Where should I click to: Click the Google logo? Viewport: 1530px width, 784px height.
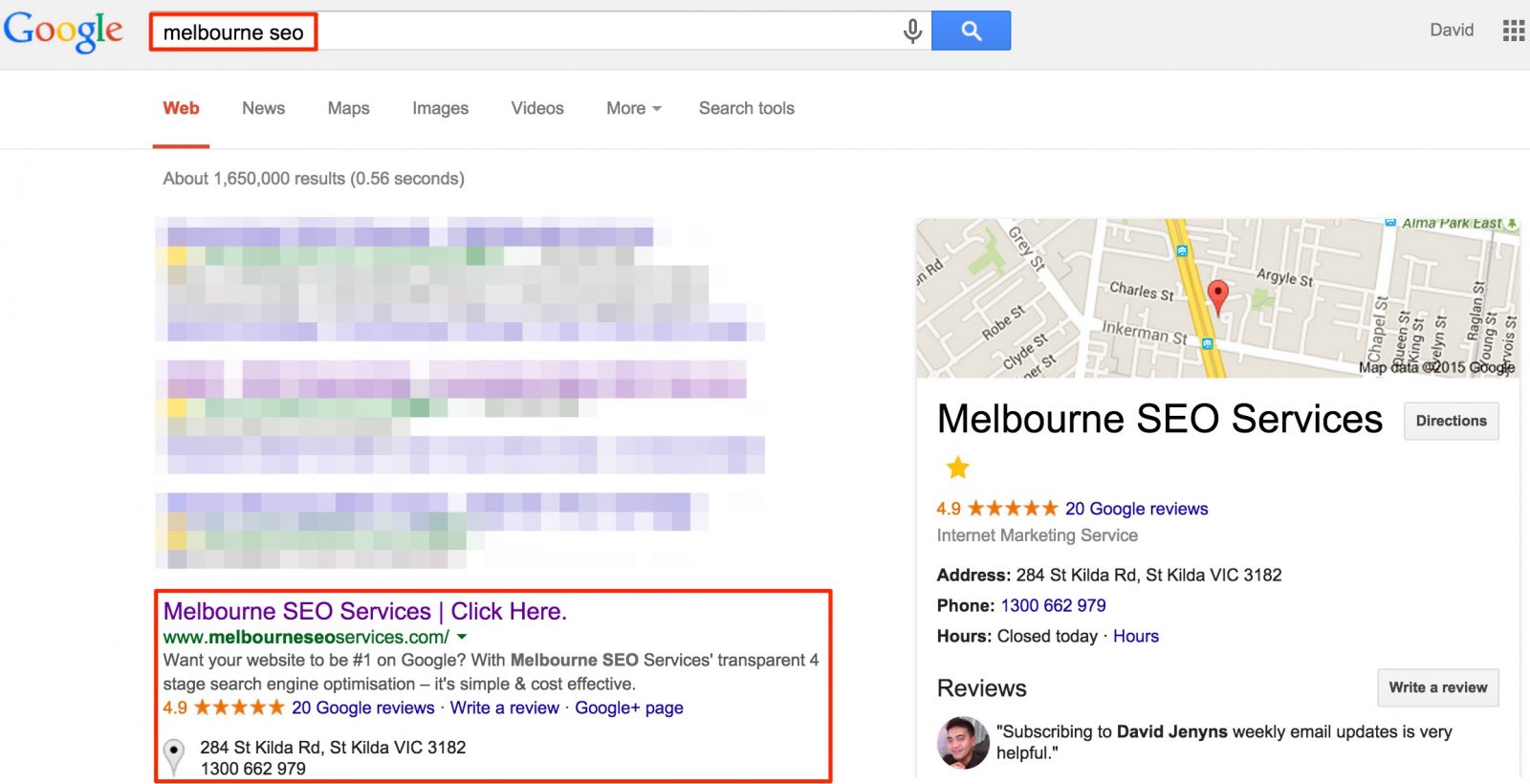coord(63,32)
